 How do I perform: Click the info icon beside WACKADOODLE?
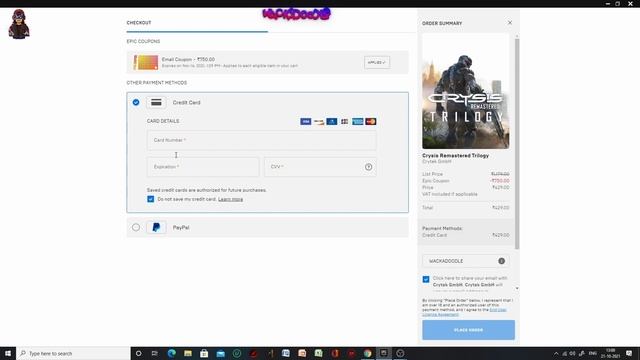(501, 261)
